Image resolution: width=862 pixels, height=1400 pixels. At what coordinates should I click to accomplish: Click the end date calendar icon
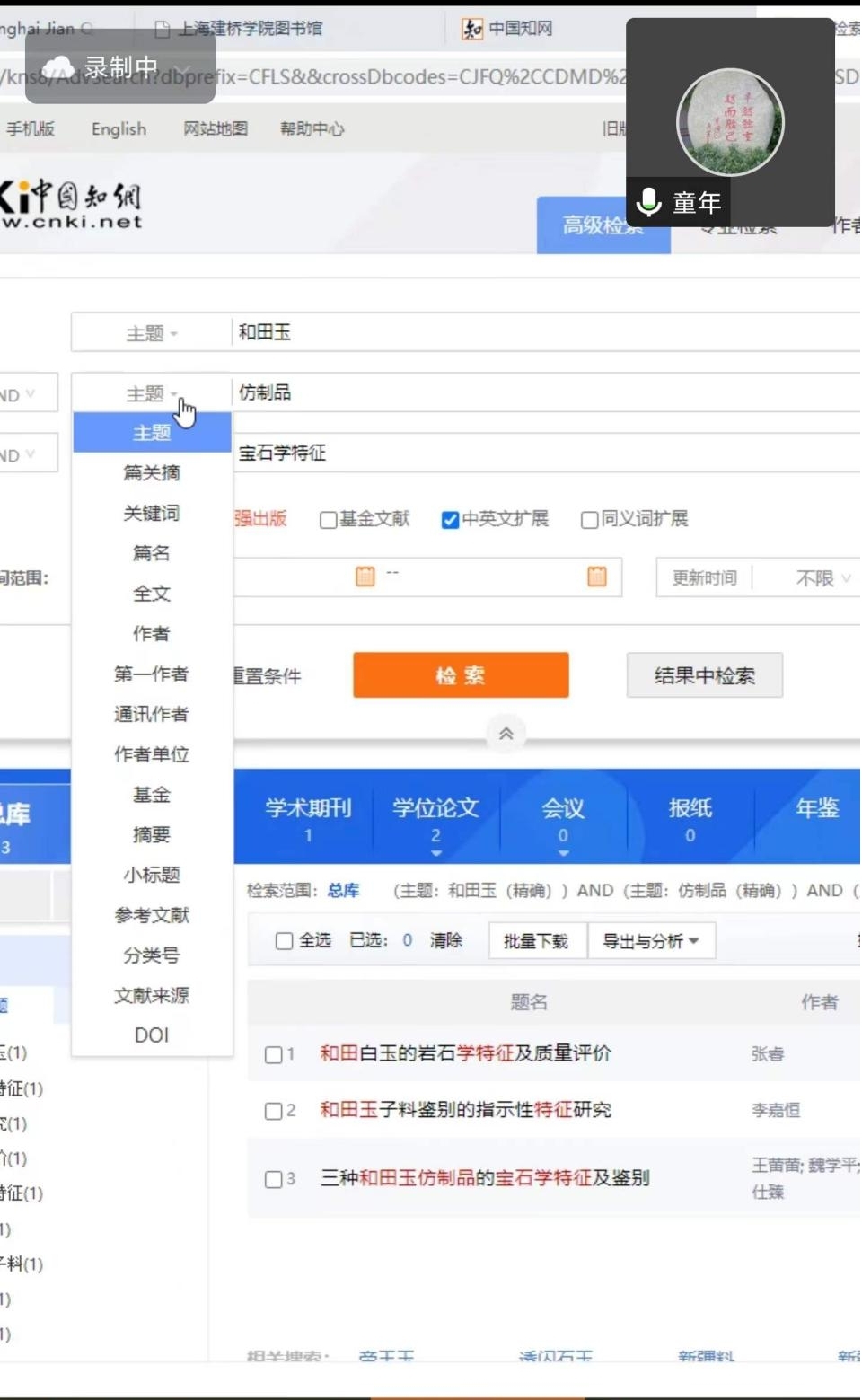597,577
